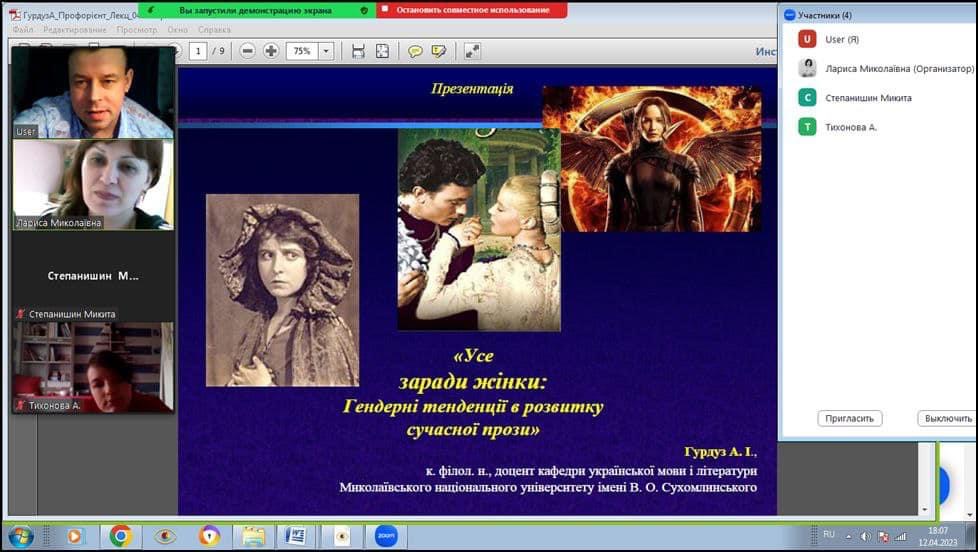
Task: Click the Пригласить invite button
Action: [x=849, y=418]
